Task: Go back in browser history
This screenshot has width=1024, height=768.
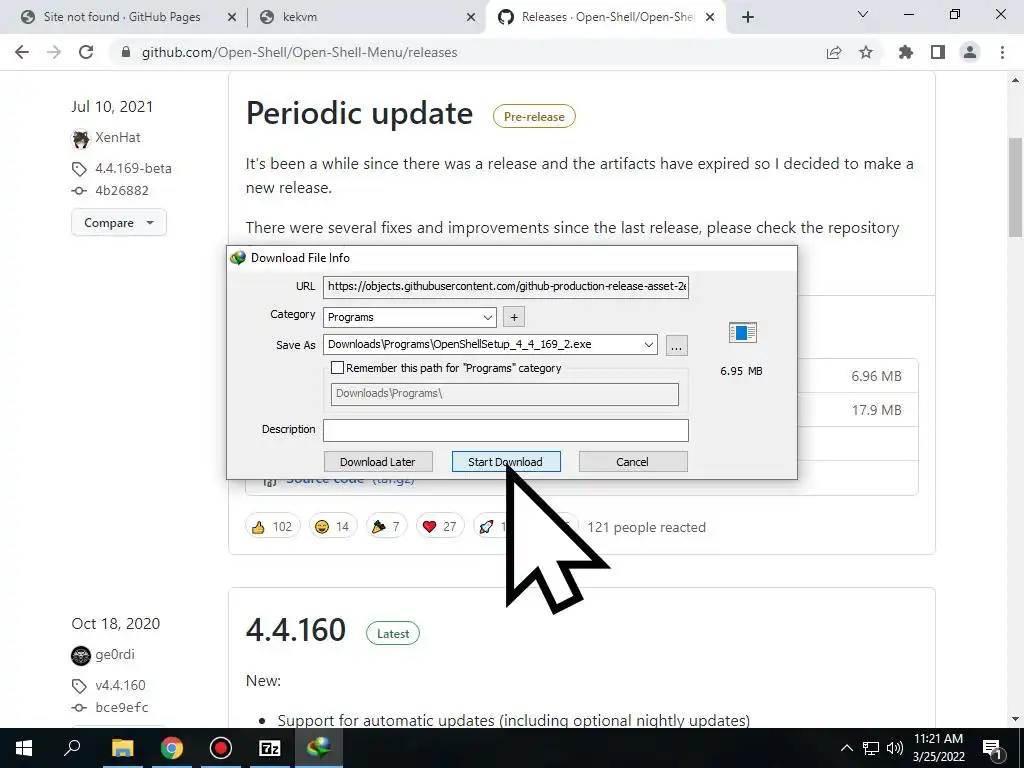Action: [22, 52]
